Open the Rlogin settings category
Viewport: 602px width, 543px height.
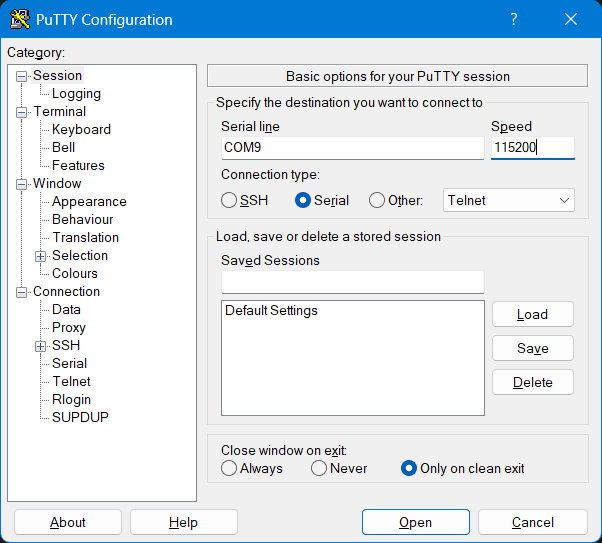click(71, 400)
